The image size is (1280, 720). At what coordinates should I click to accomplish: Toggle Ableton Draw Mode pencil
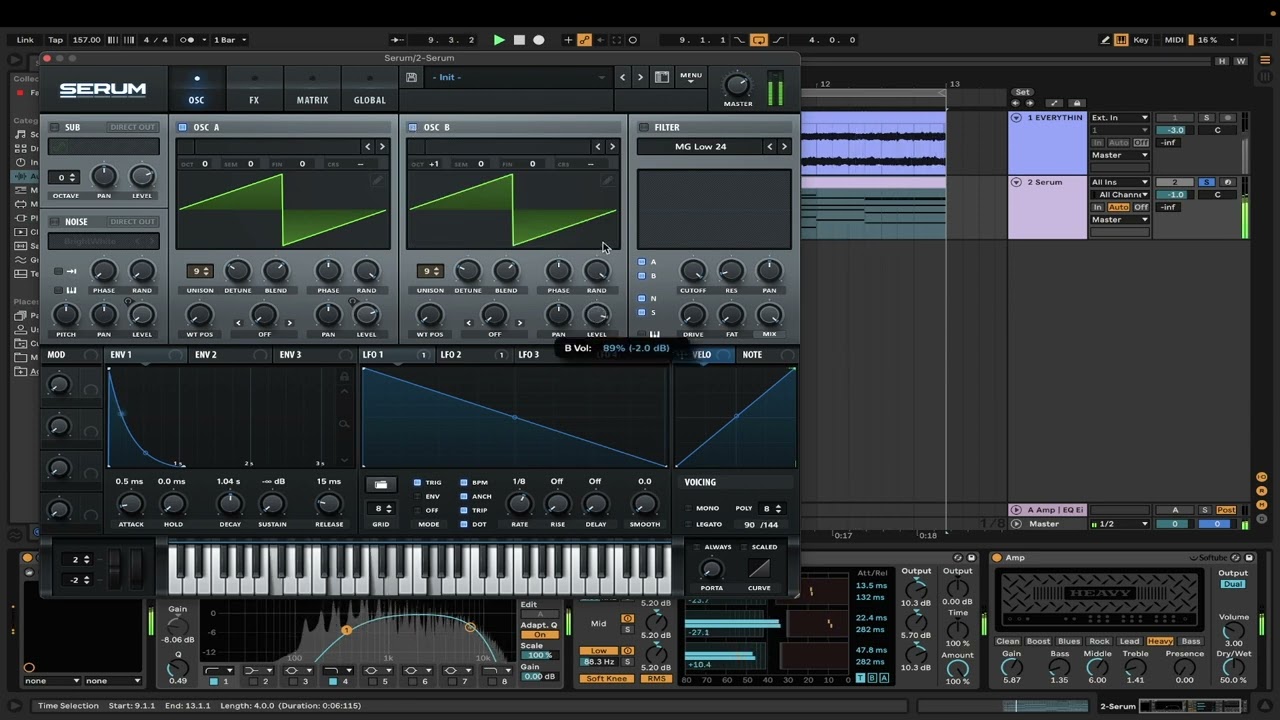pos(1106,40)
